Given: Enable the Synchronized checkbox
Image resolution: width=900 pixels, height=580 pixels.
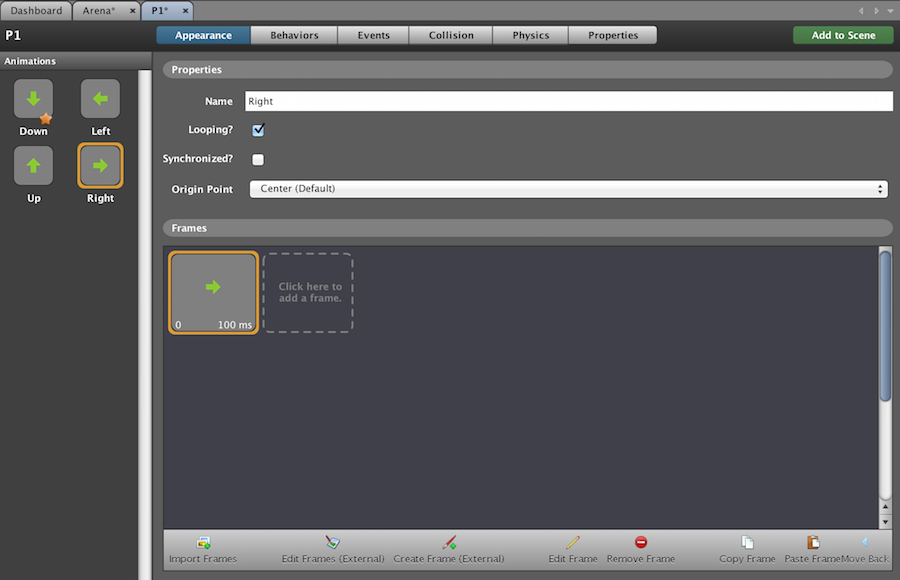Looking at the screenshot, I should point(258,160).
